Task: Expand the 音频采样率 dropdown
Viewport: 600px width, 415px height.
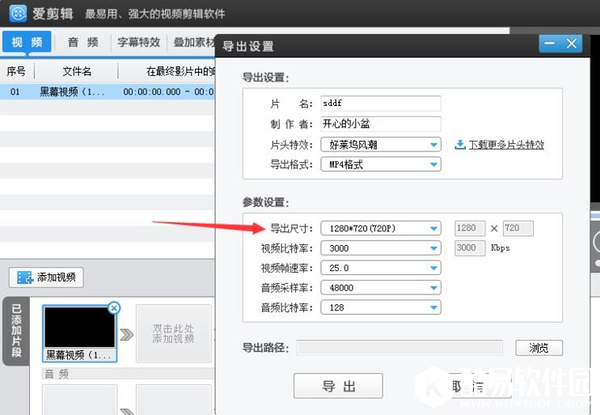Action: point(433,288)
